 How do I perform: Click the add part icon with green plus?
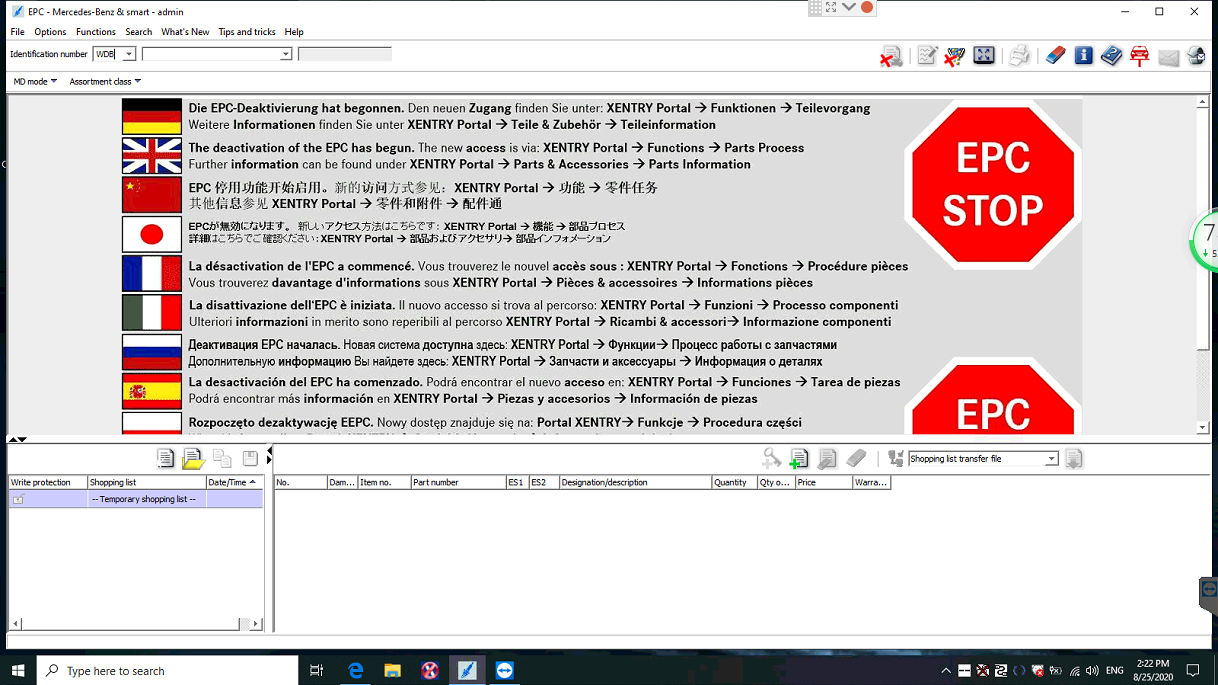tap(798, 459)
